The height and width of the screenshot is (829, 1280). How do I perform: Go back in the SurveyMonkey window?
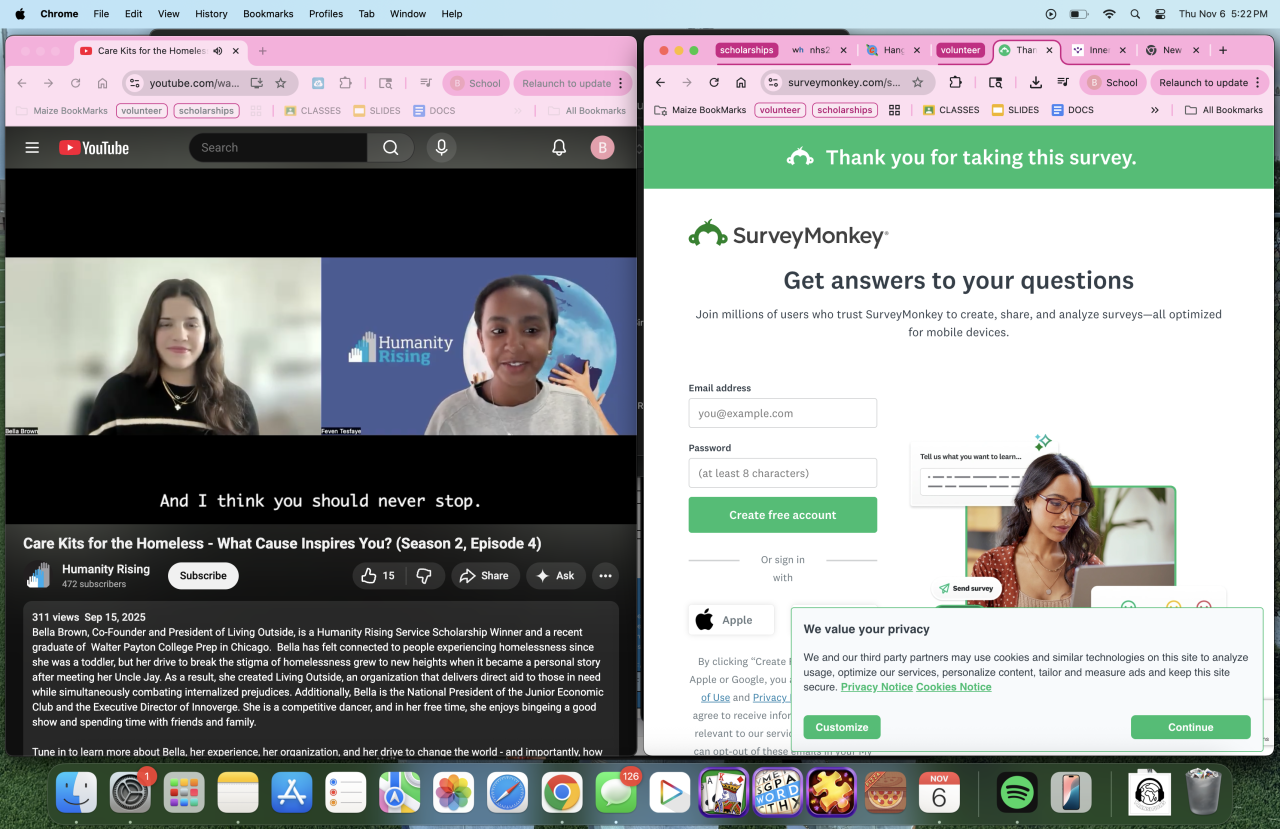pyautogui.click(x=660, y=83)
